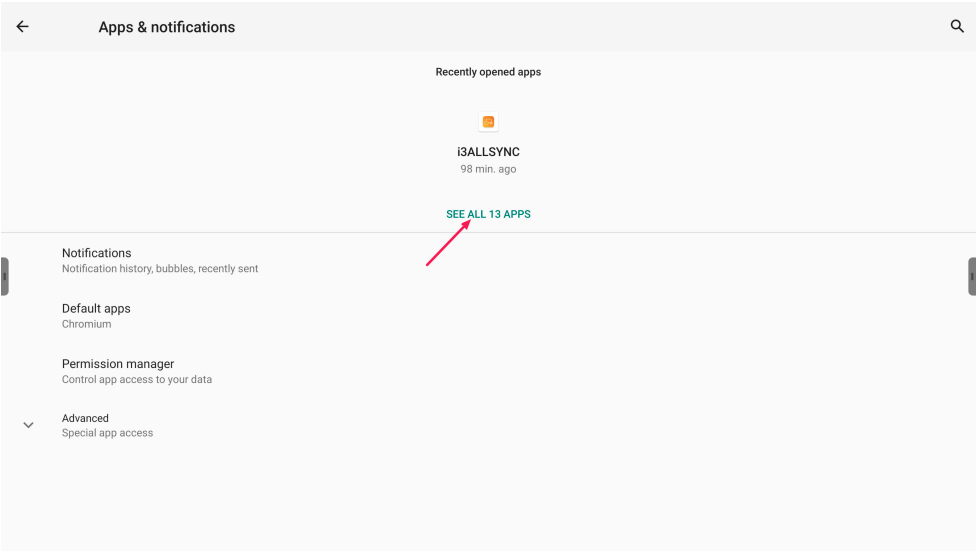Viewport: 977px width, 552px height.
Task: Open the SEE ALL 13 APPS link
Action: (x=488, y=214)
